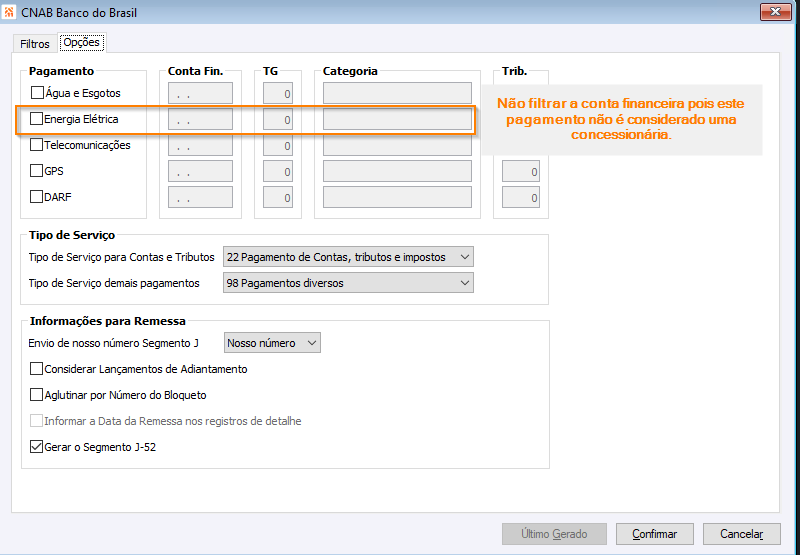Image resolution: width=800 pixels, height=555 pixels.
Task: Click the Cancelar button
Action: click(741, 534)
